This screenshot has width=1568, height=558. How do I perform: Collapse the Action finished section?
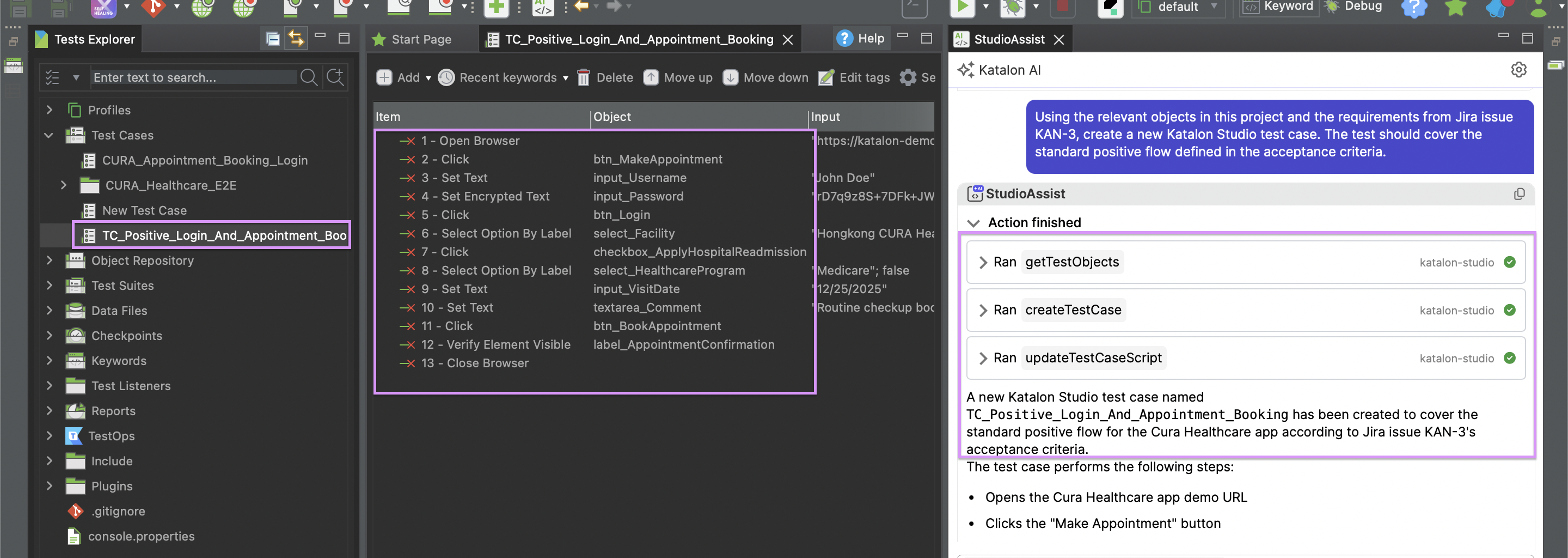(974, 222)
